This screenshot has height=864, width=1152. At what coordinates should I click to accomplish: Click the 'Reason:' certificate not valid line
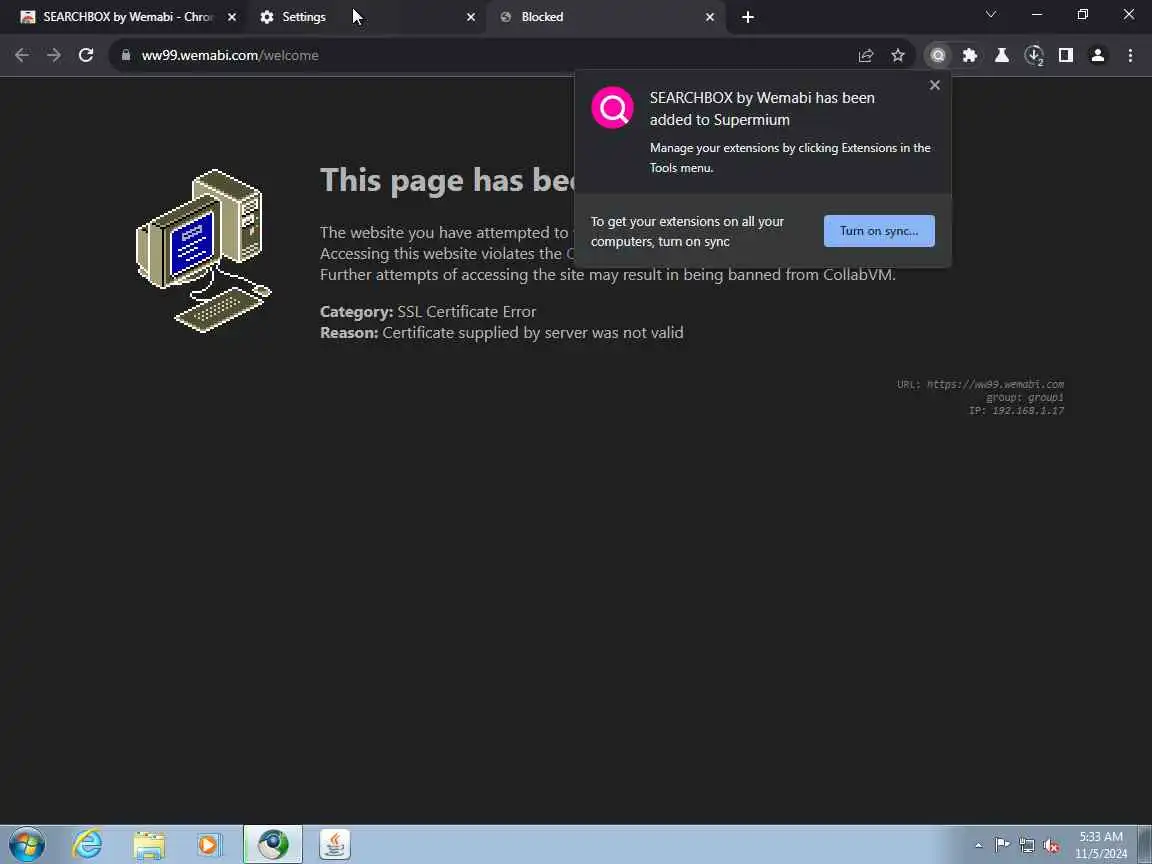(x=501, y=333)
